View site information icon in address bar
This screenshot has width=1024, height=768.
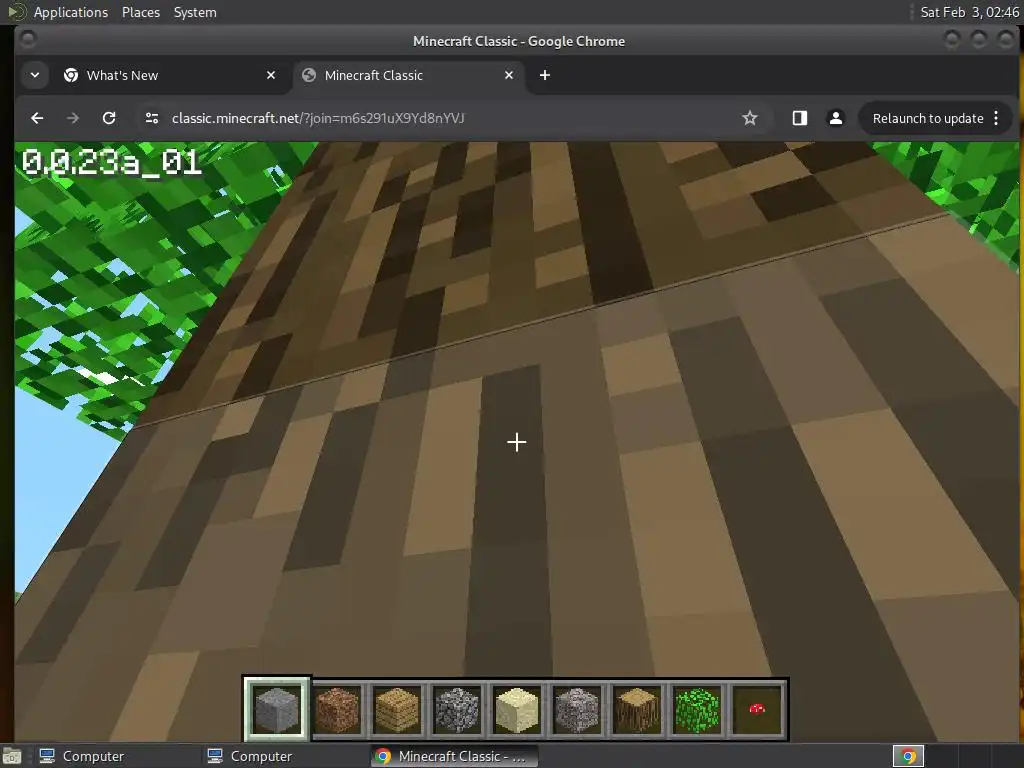152,118
